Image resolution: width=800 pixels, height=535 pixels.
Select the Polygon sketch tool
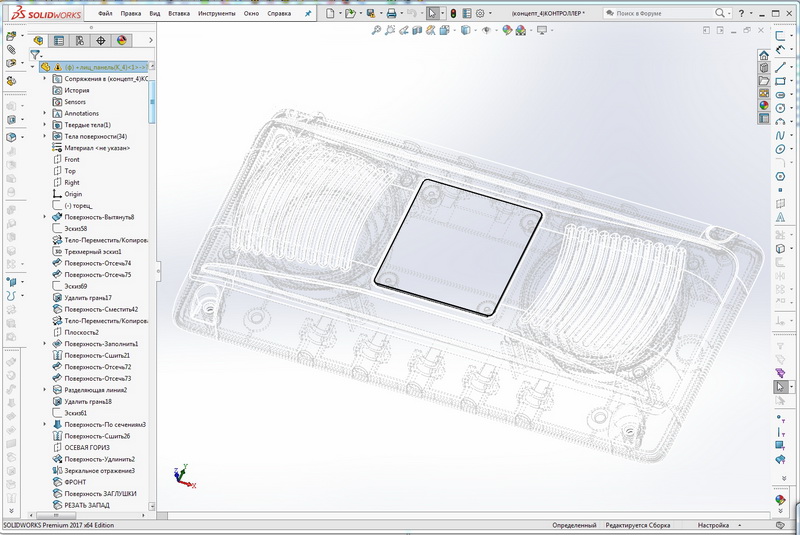click(x=780, y=176)
